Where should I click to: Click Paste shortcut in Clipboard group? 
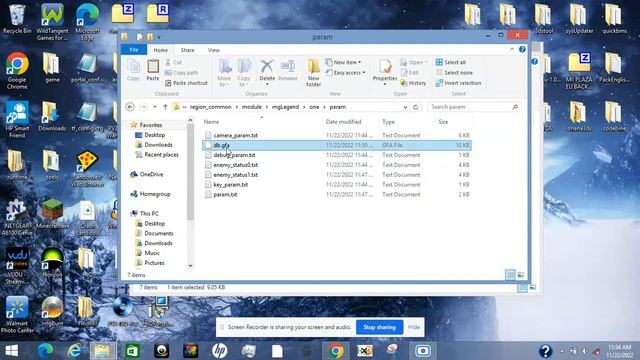click(186, 83)
